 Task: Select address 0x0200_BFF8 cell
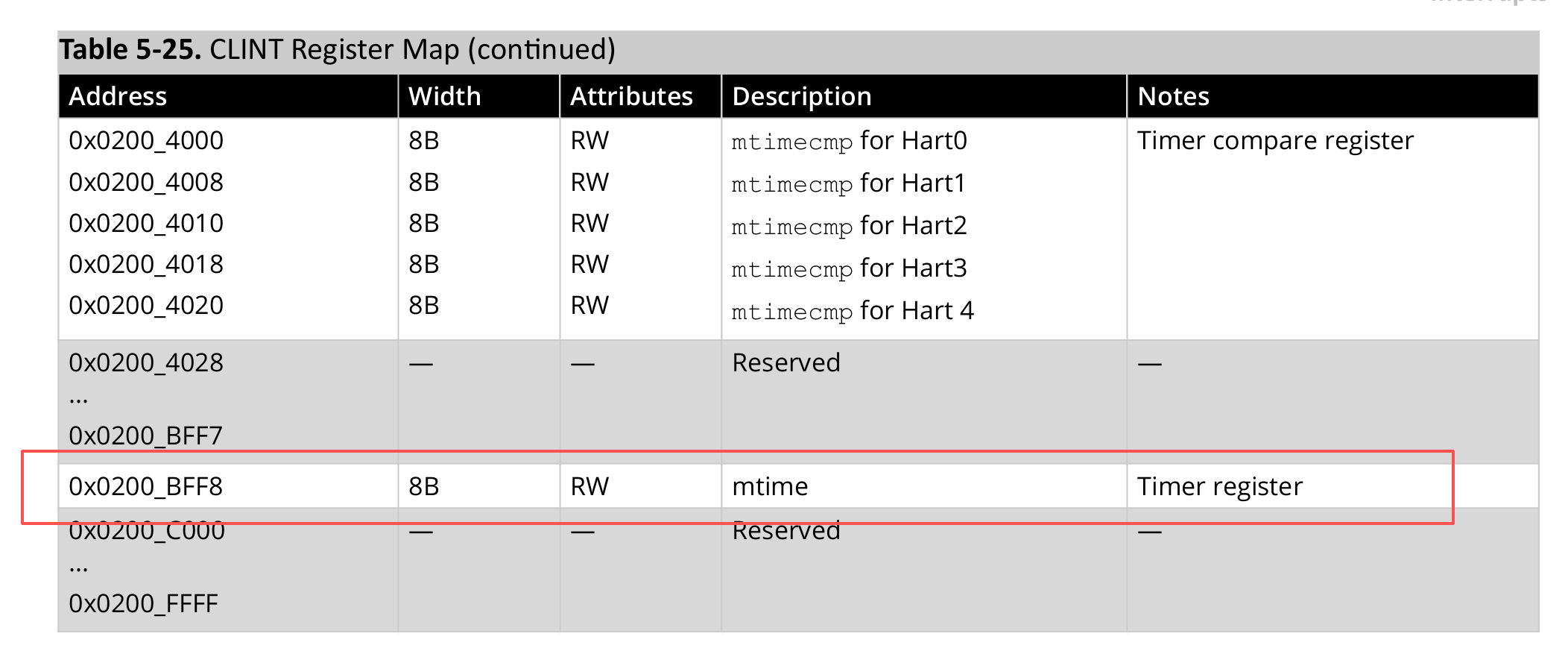[146, 487]
